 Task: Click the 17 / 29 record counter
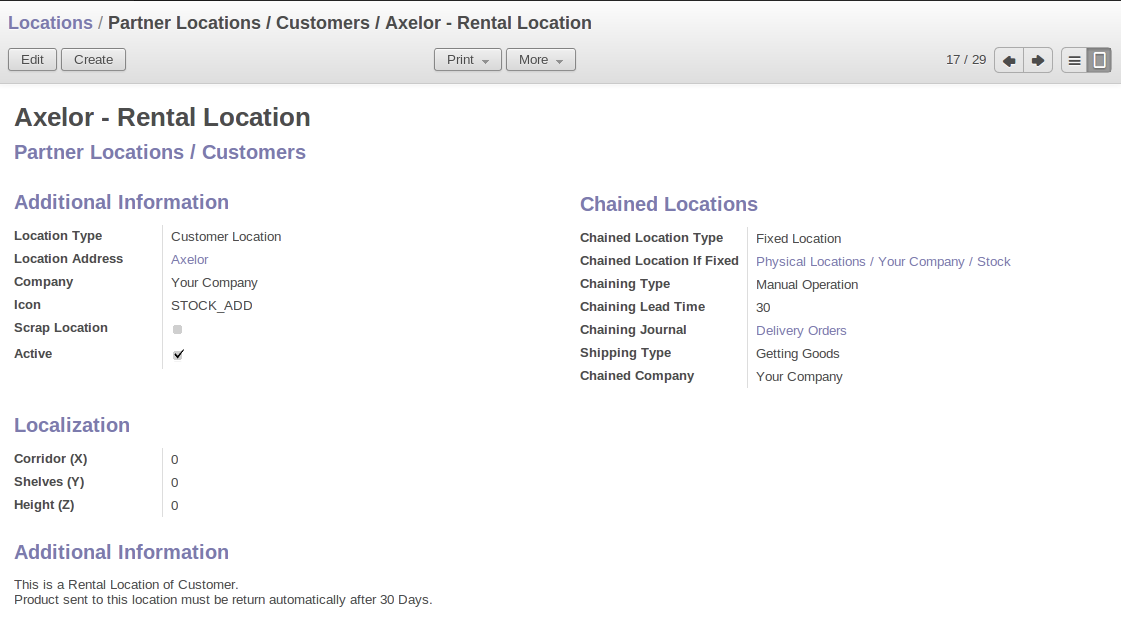click(965, 60)
